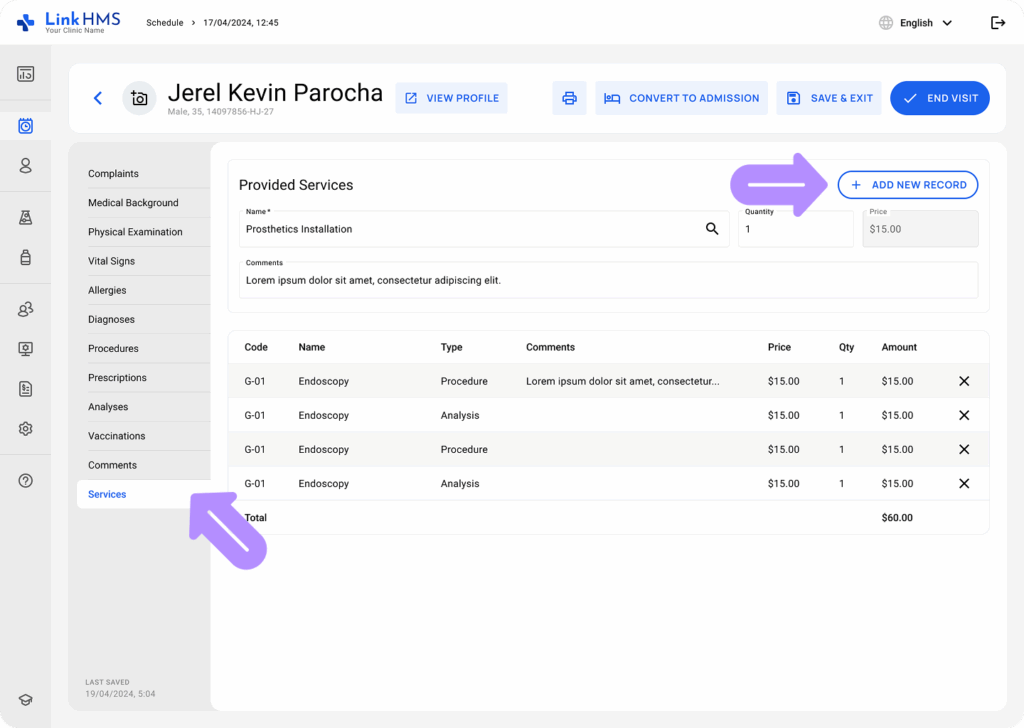Open the patients person icon in sidebar
This screenshot has height=728, width=1024.
pos(26,166)
